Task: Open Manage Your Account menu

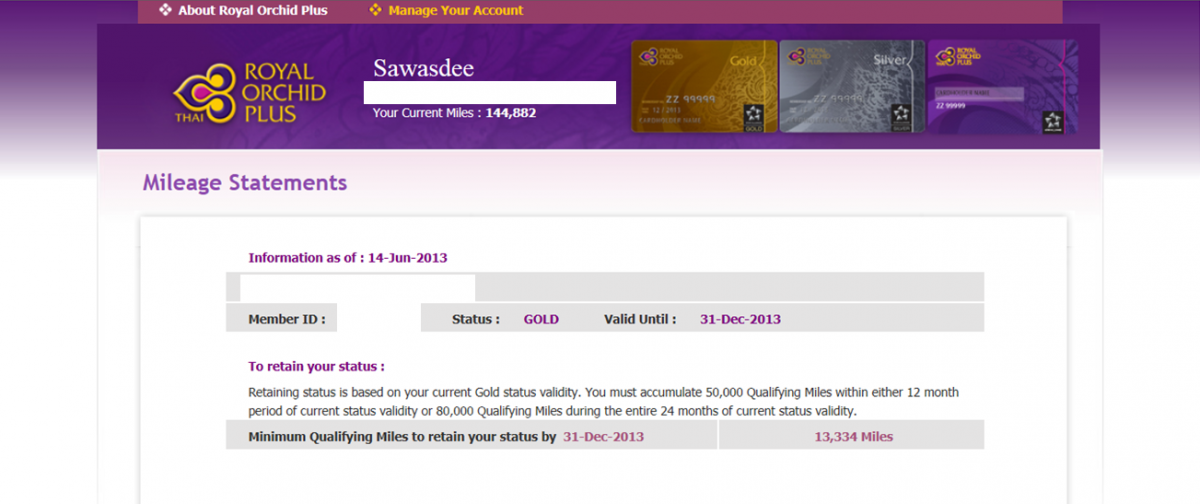Action: pos(456,11)
